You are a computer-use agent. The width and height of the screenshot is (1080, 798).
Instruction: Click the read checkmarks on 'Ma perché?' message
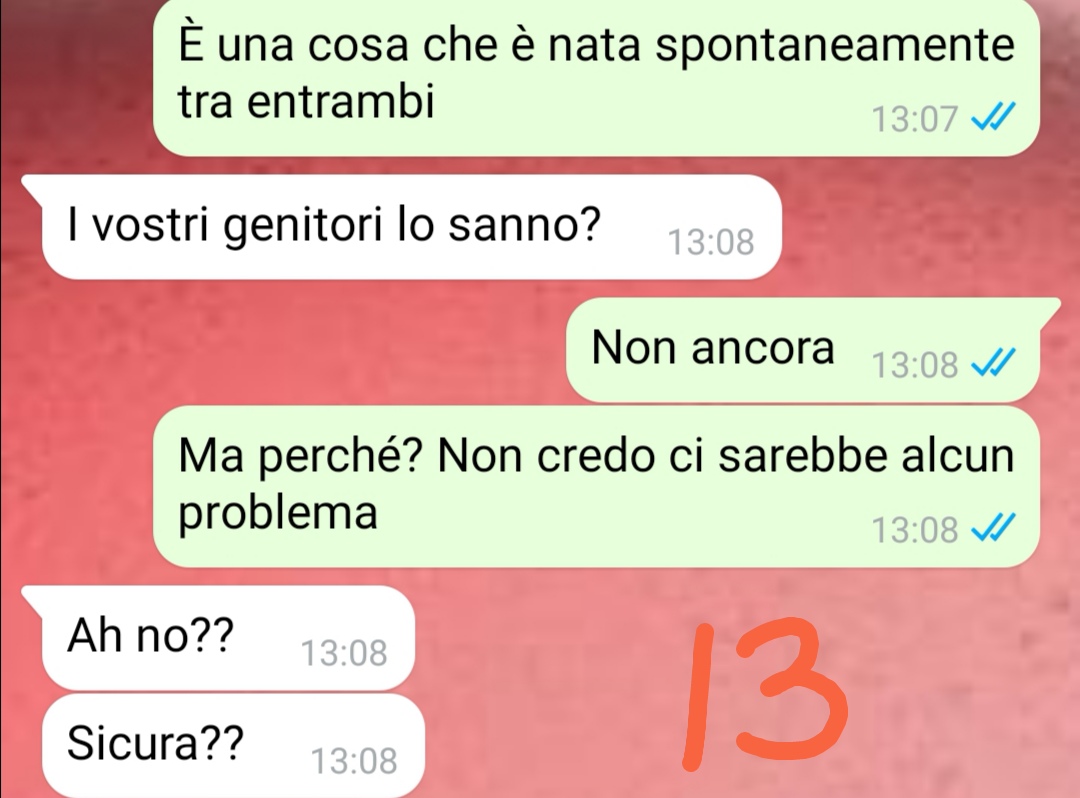993,529
